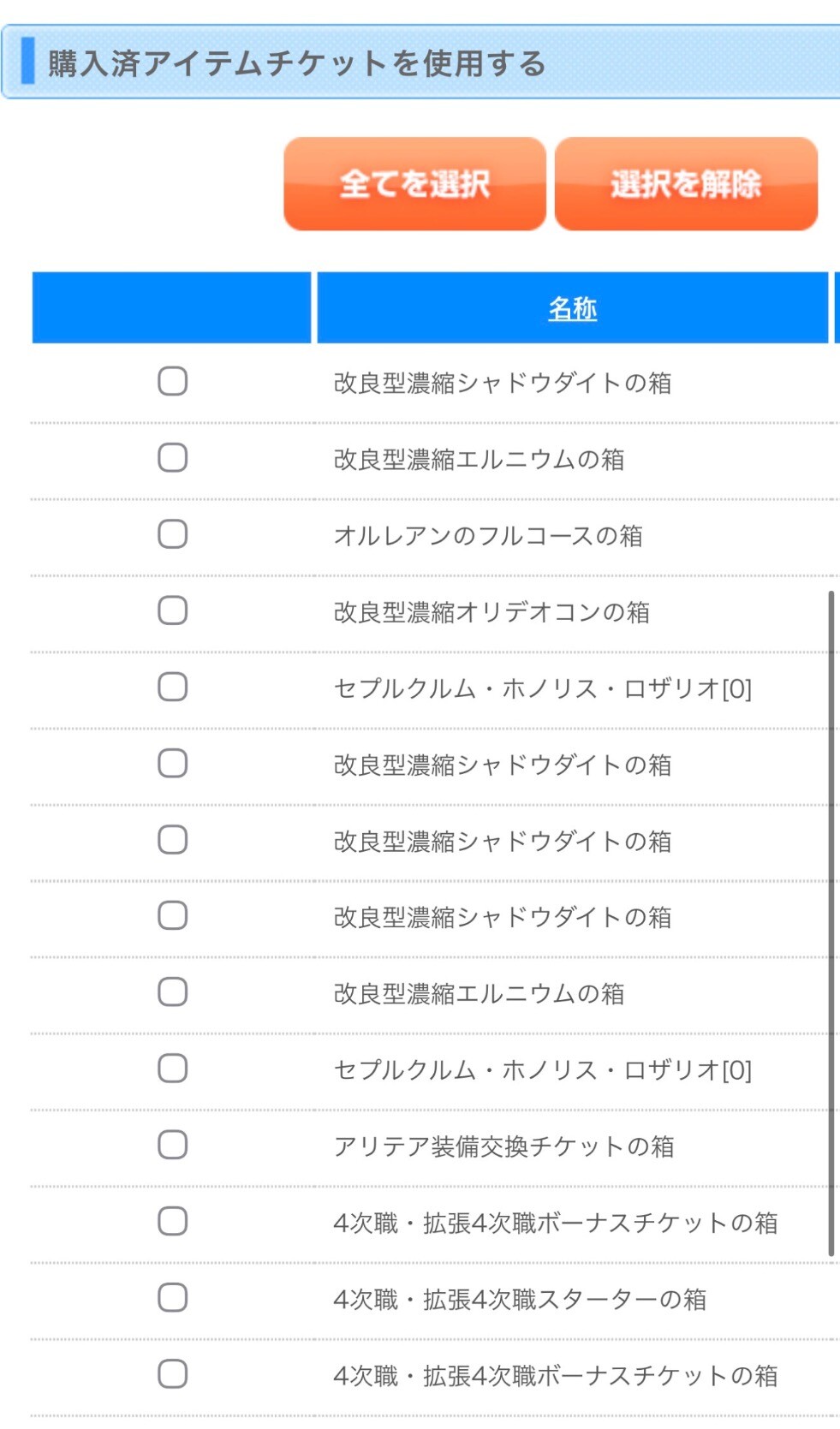840x1429 pixels.
Task: Sort by the 名称 column header link
Action: (572, 308)
